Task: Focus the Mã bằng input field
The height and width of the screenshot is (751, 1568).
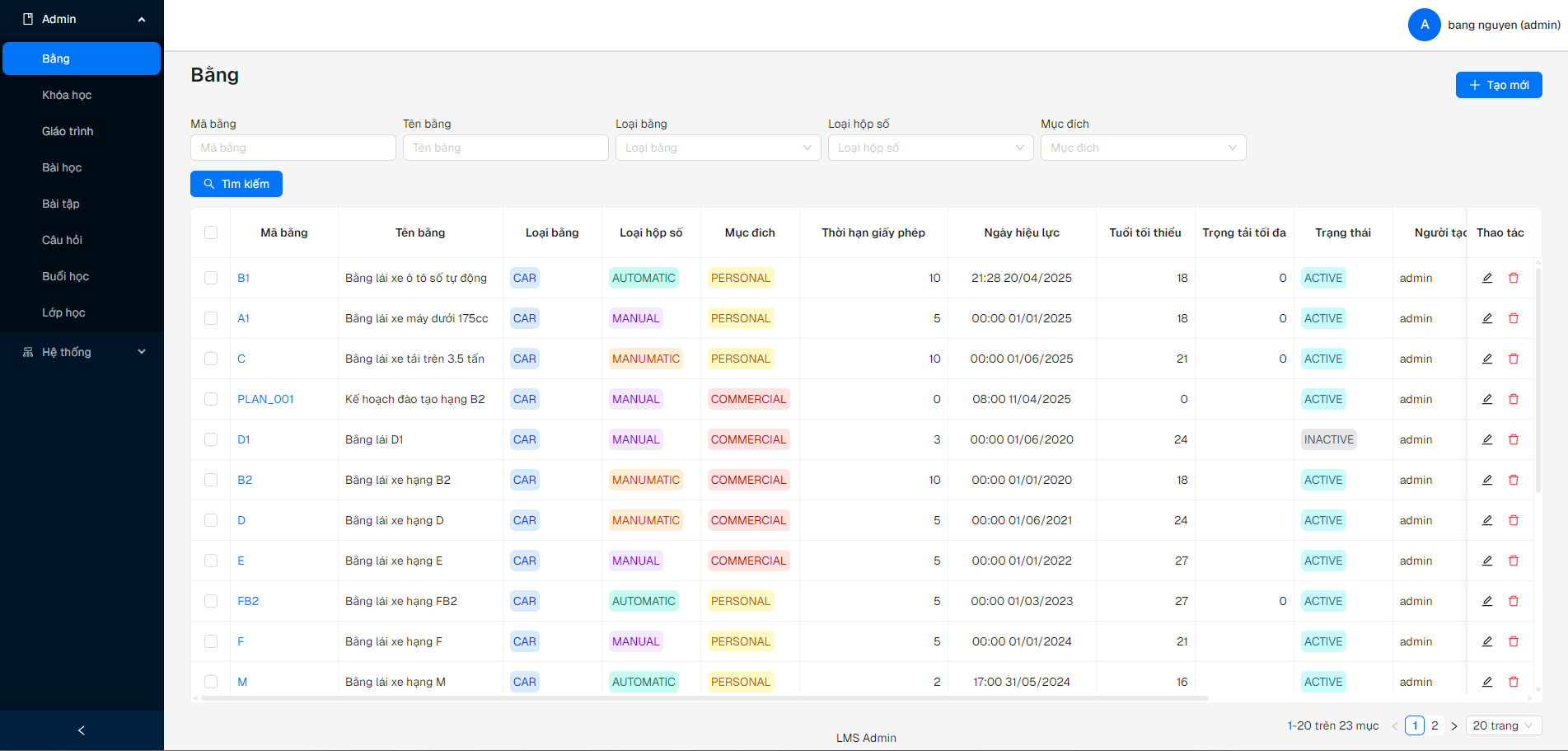Action: pyautogui.click(x=293, y=148)
